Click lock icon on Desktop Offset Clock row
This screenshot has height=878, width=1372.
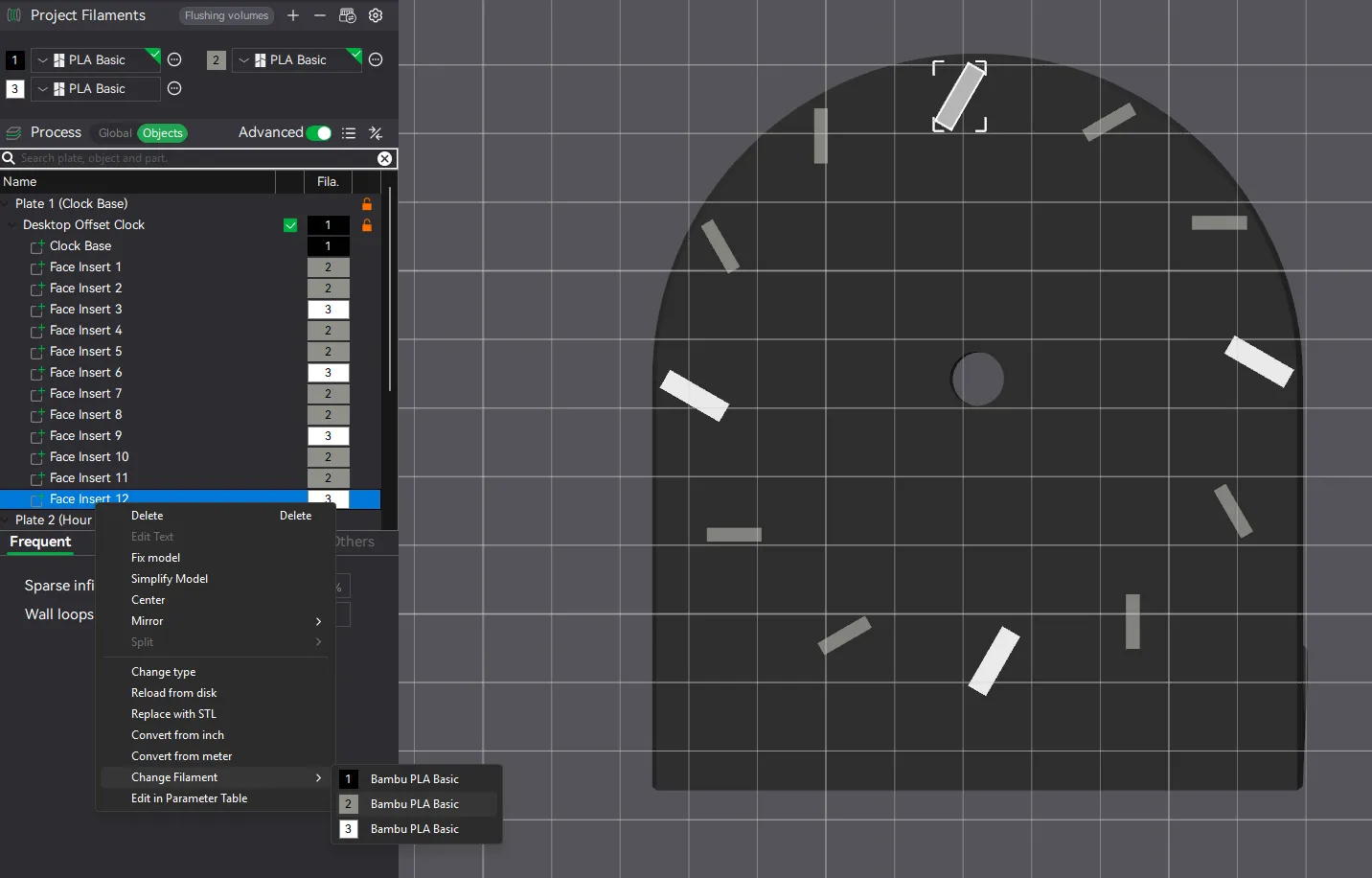367,225
